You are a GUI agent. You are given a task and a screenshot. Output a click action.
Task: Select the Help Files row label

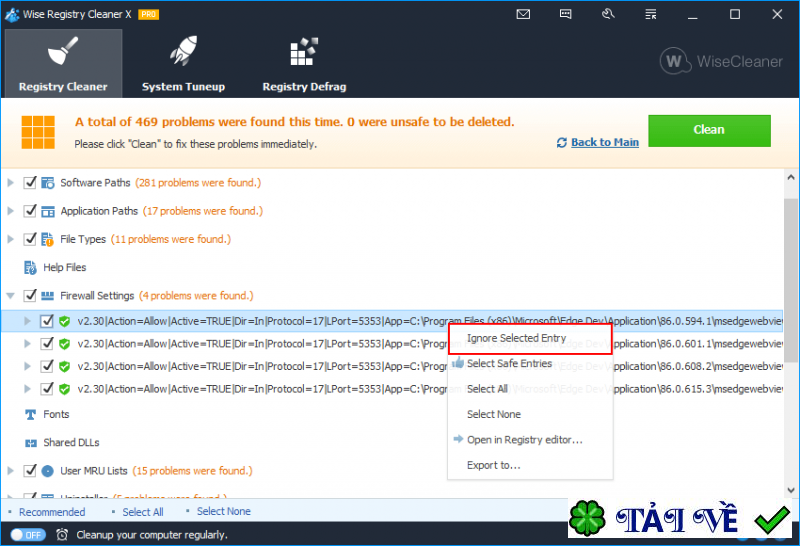pos(64,267)
